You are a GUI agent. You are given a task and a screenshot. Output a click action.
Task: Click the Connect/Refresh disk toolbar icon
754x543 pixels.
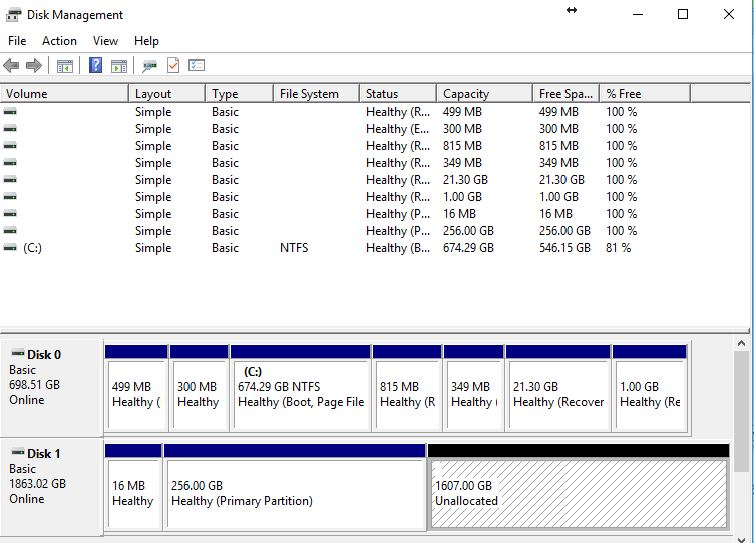tap(149, 66)
